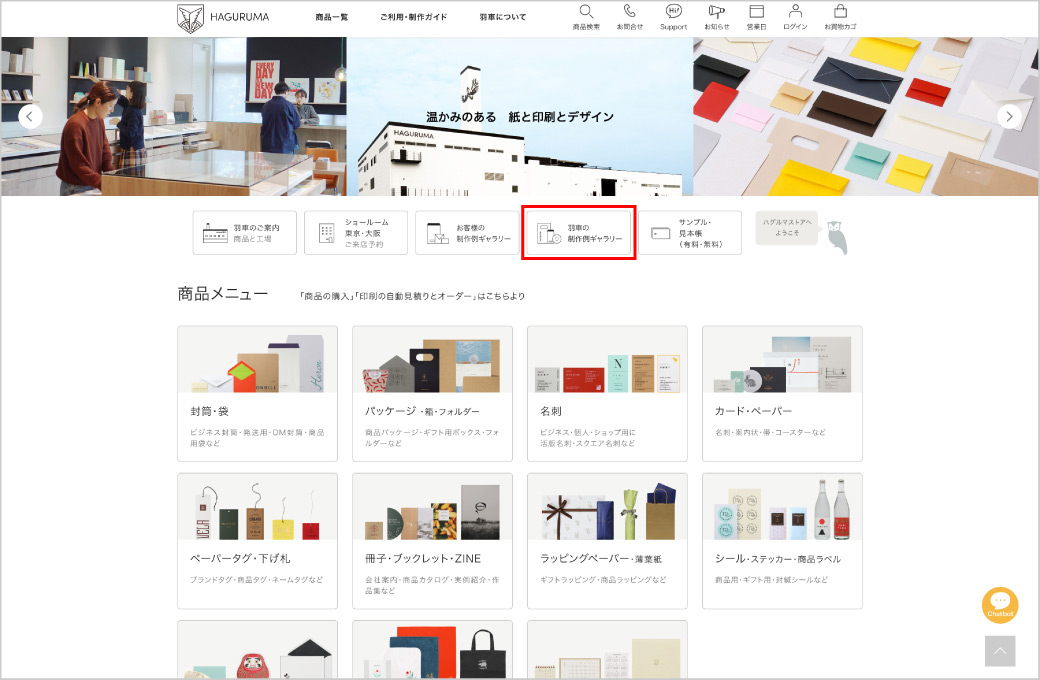
Task: Open お問合せ phone icon
Action: pos(630,13)
